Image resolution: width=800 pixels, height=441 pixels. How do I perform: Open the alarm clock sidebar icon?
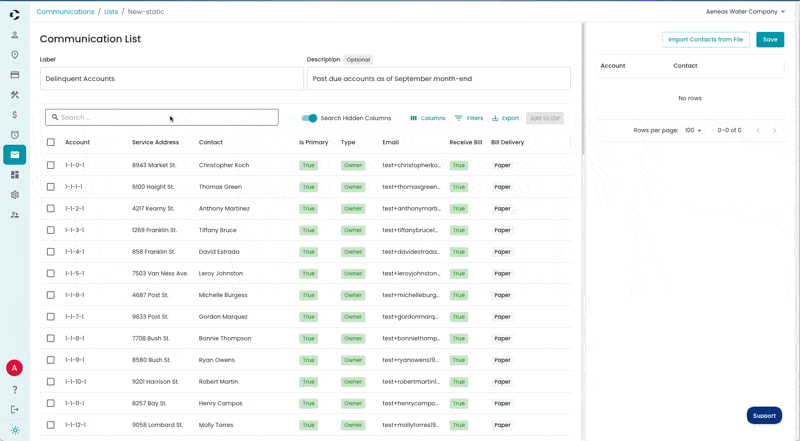click(15, 135)
